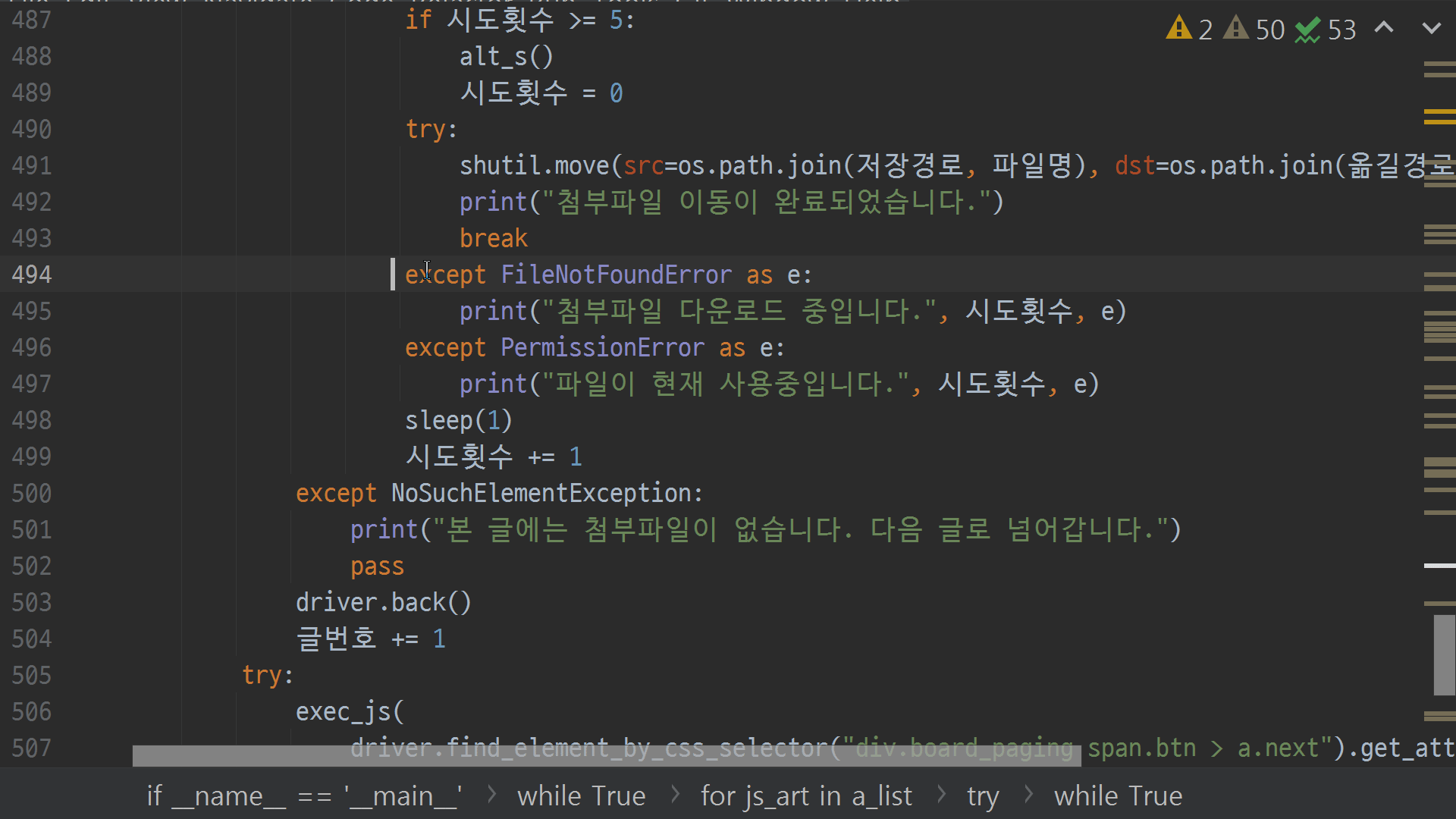Click line number 494 in the gutter
Viewport: 1456px width, 819px height.
(x=32, y=275)
